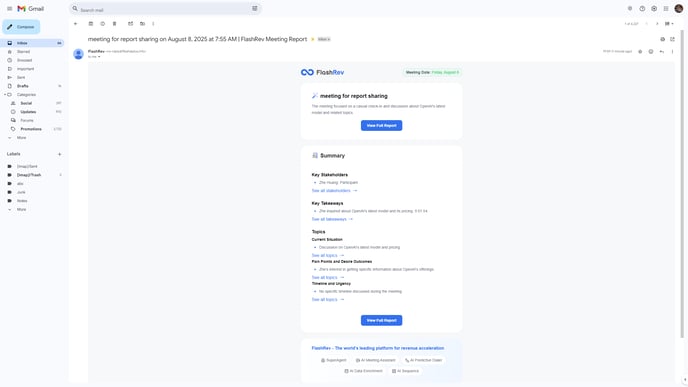The width and height of the screenshot is (688, 387).
Task: Open Gmail support help icon
Action: pos(642,9)
